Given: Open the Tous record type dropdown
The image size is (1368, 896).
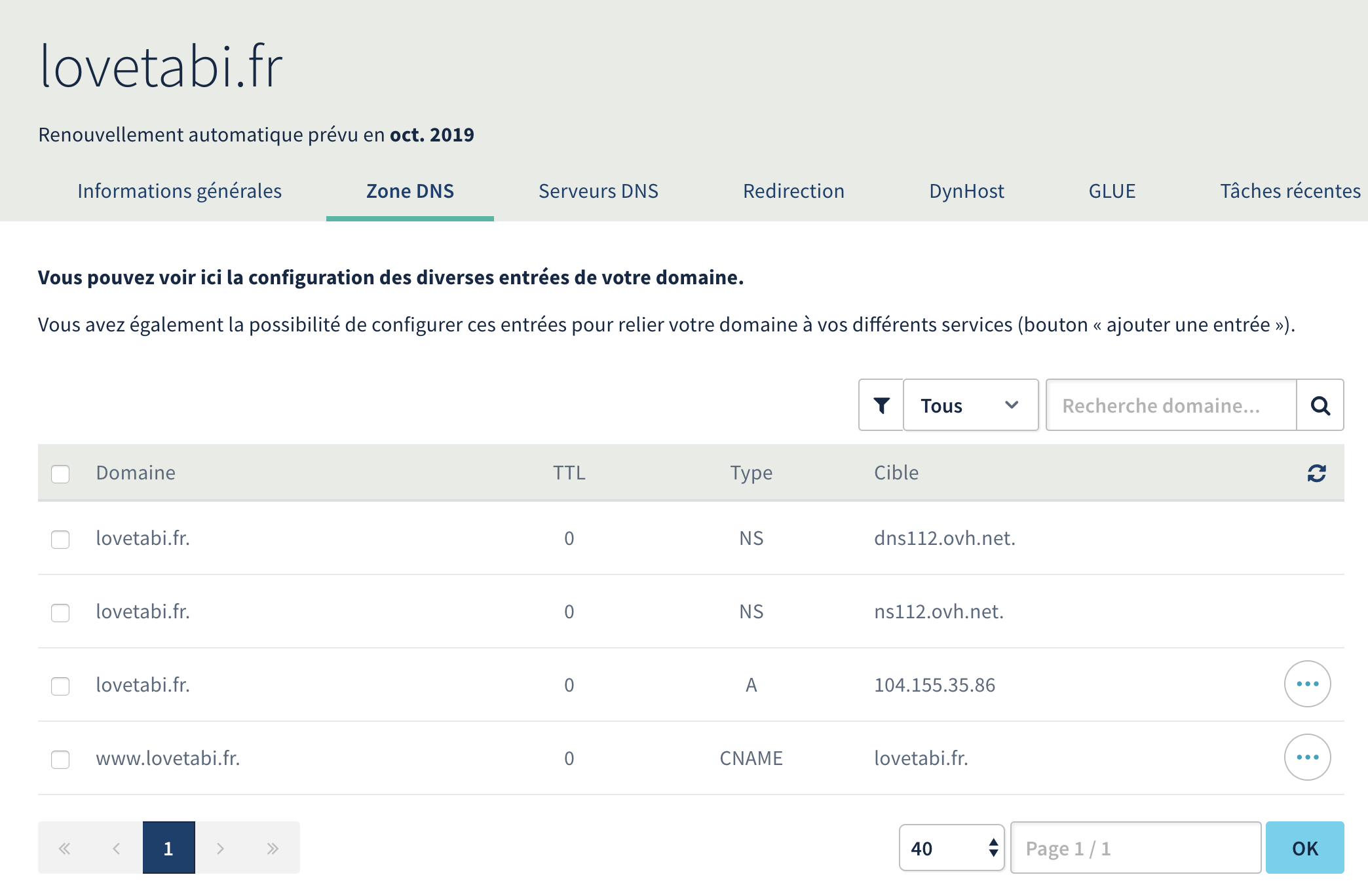Looking at the screenshot, I should (x=970, y=405).
